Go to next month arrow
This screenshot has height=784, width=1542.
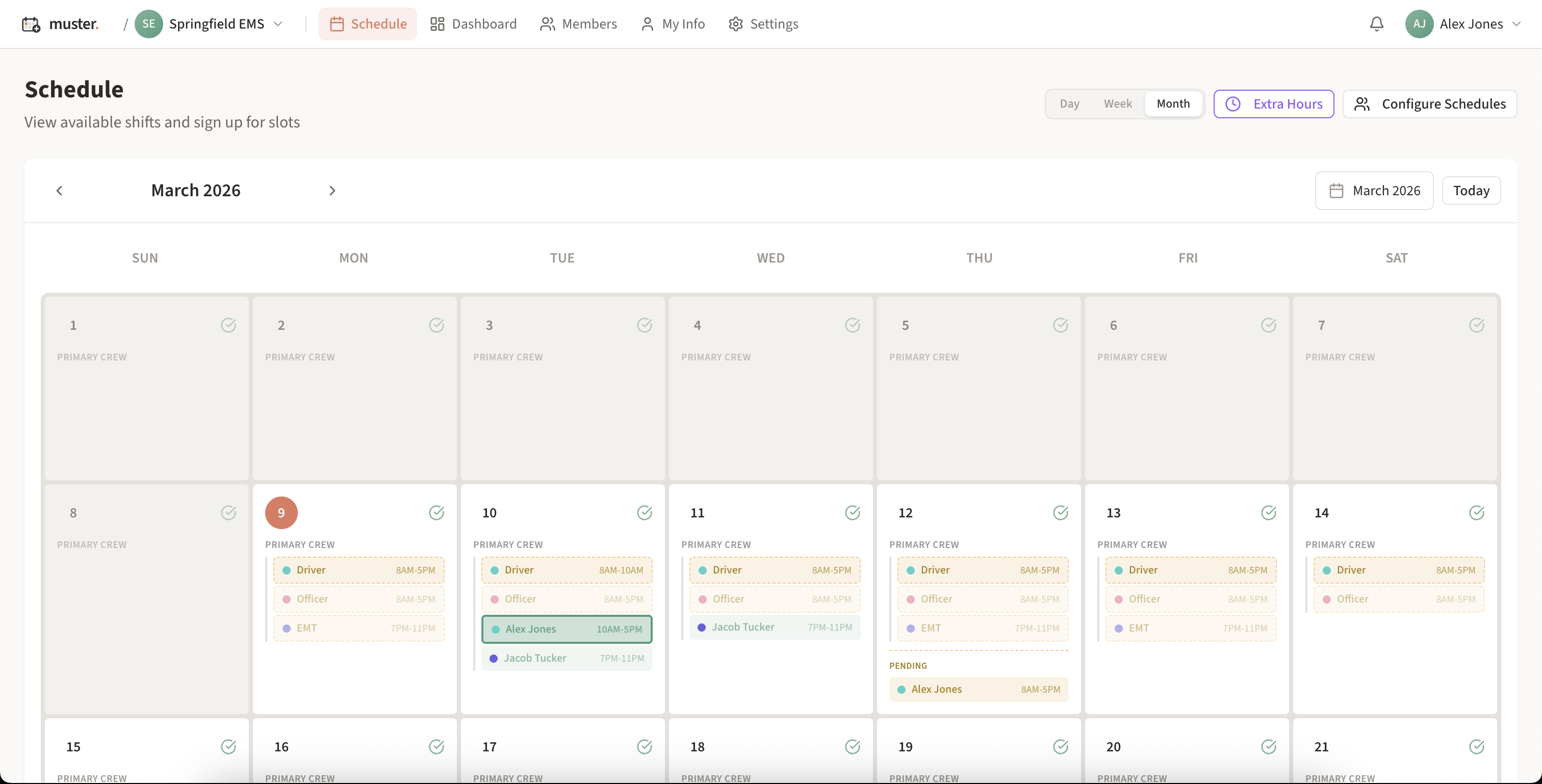coord(332,190)
